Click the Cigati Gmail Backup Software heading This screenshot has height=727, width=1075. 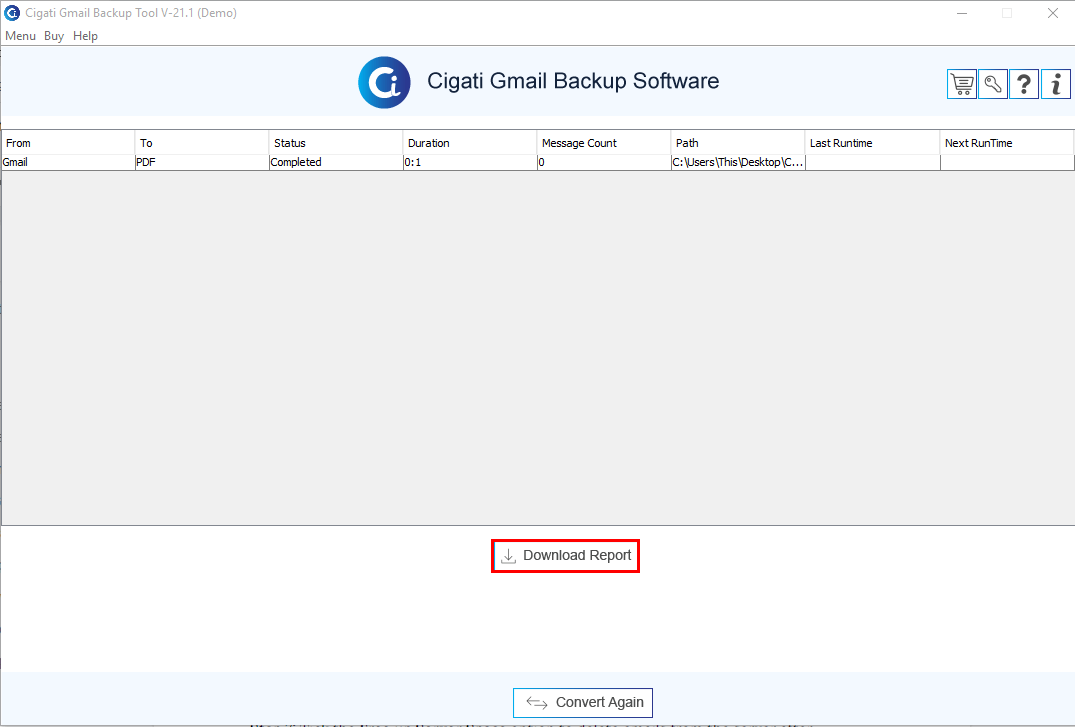click(573, 81)
